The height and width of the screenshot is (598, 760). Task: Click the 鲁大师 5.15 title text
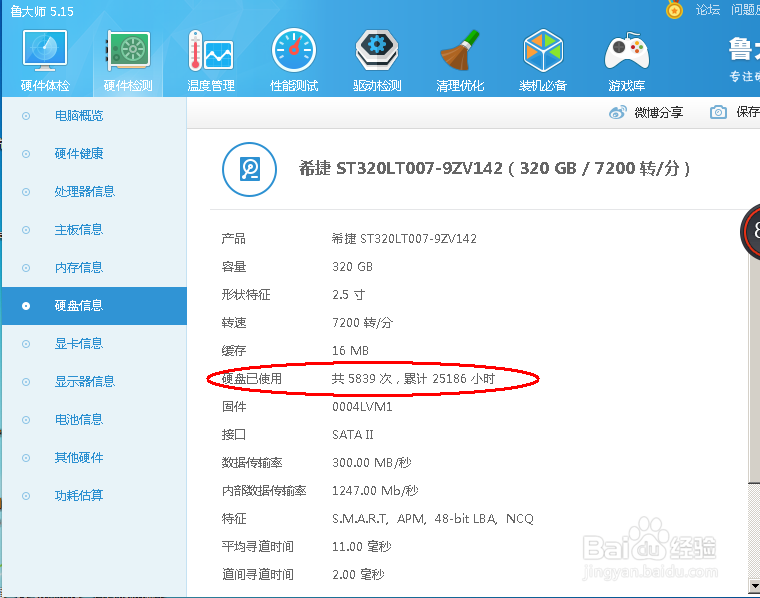pos(42,12)
